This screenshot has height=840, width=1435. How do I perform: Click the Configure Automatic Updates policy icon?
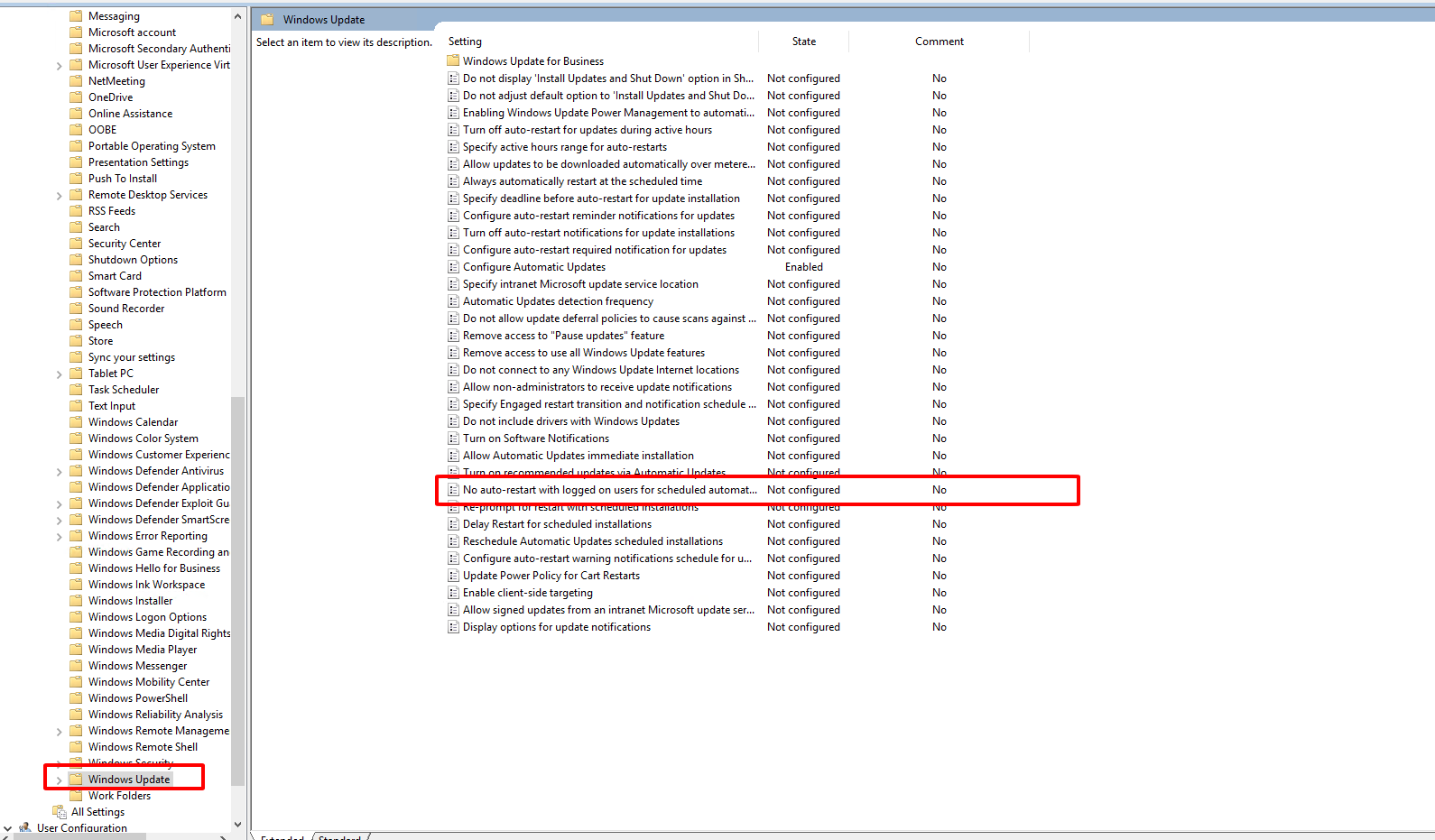pyautogui.click(x=453, y=267)
